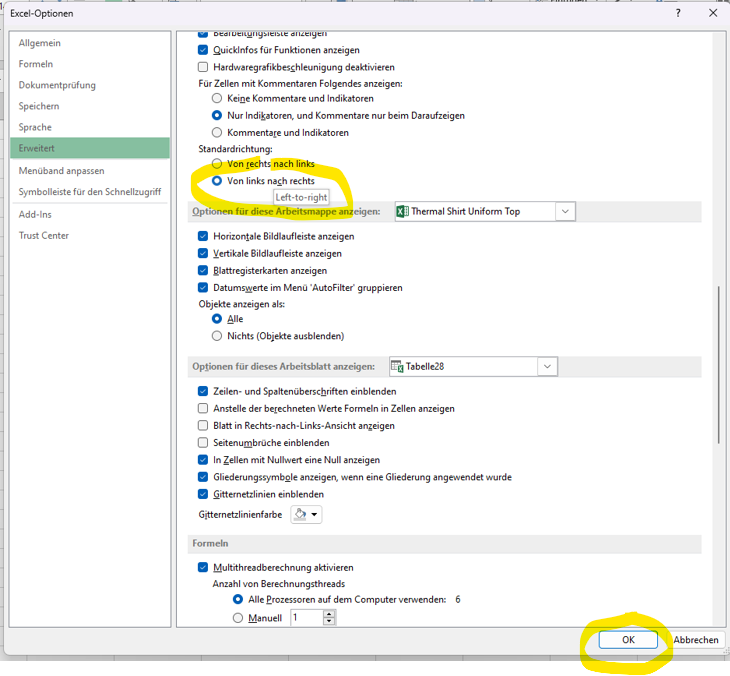Image resolution: width=730 pixels, height=676 pixels.
Task: Choose Von rechts nach links direction
Action: (217, 163)
